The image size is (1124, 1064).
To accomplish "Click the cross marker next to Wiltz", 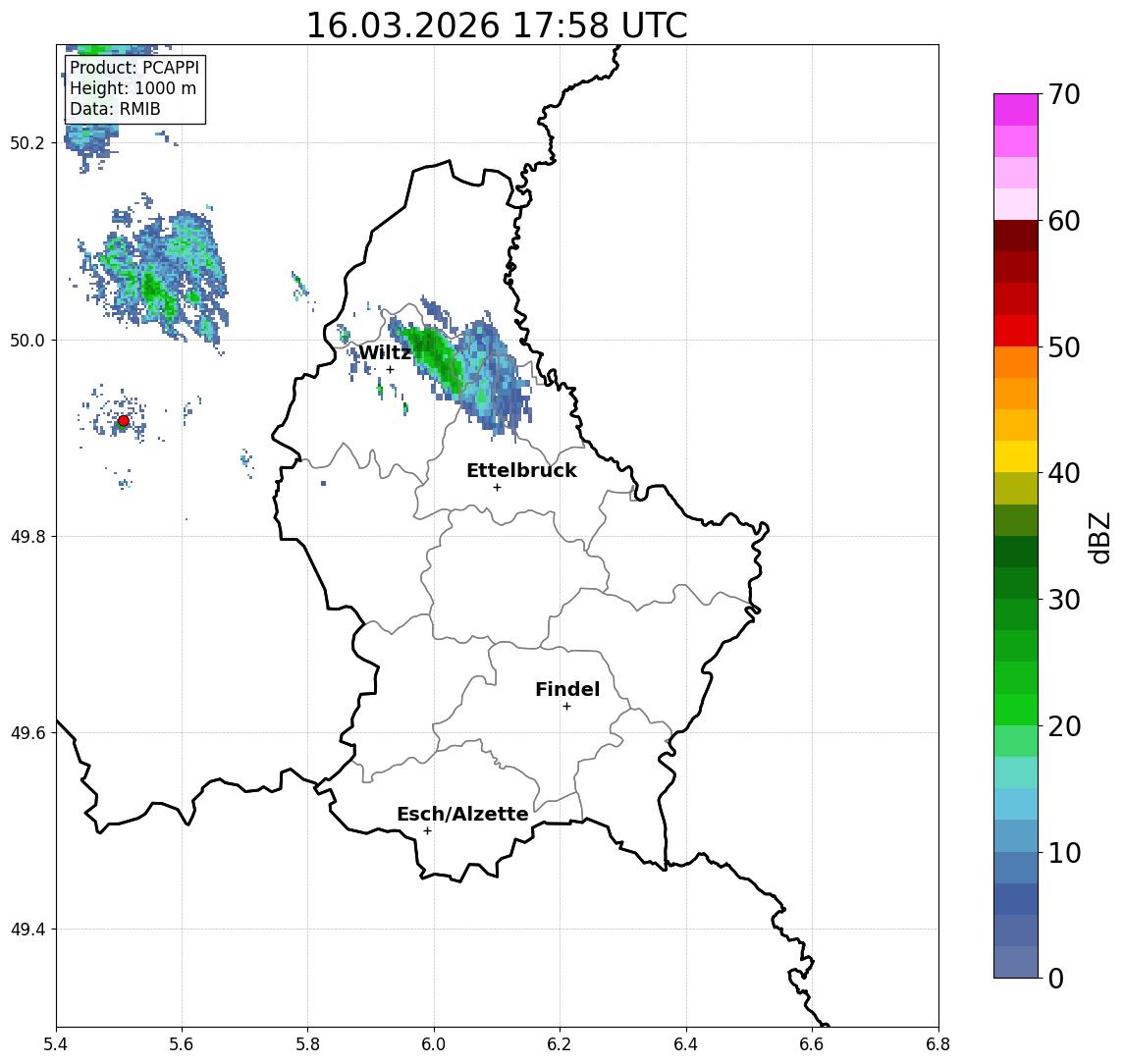I will click(x=390, y=369).
